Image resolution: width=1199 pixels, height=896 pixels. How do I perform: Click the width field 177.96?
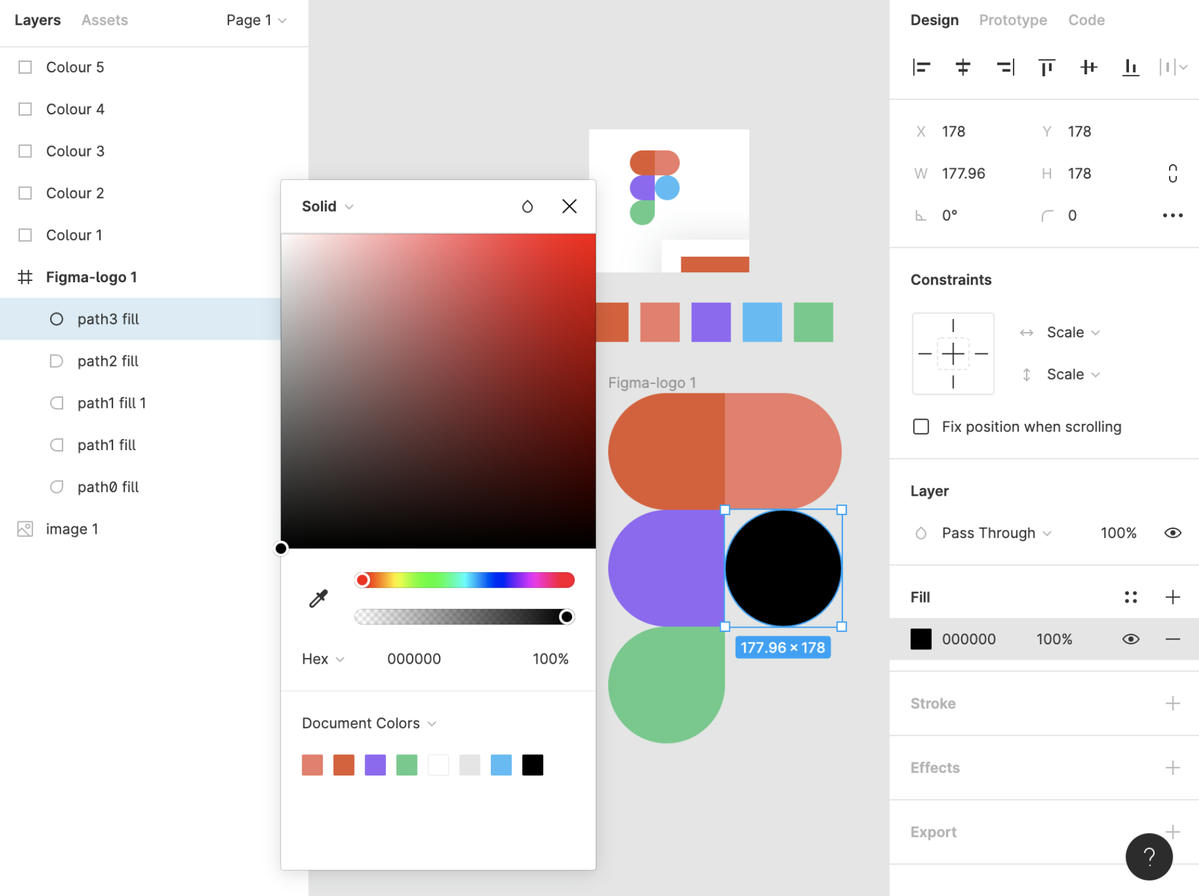pyautogui.click(x=963, y=174)
